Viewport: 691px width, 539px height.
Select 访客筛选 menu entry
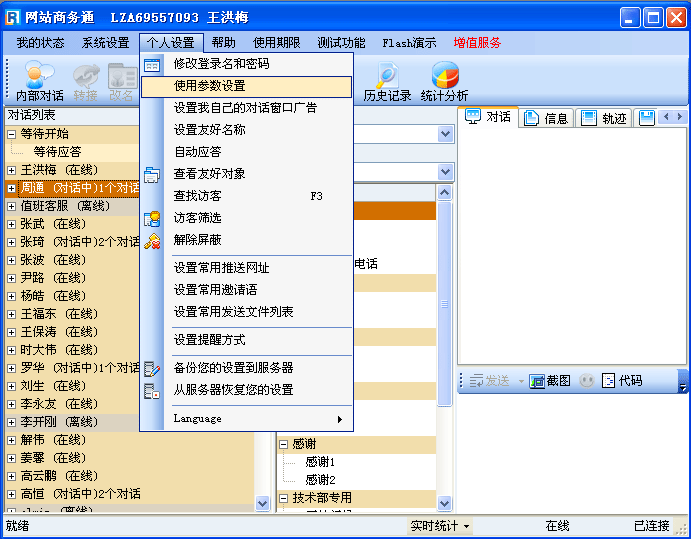(x=197, y=218)
